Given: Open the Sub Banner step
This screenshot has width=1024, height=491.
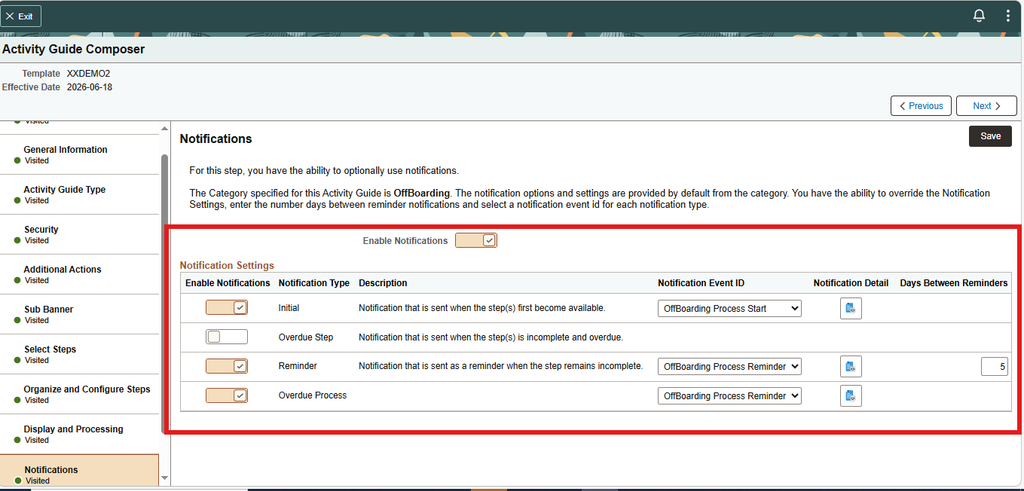Looking at the screenshot, I should [79, 314].
